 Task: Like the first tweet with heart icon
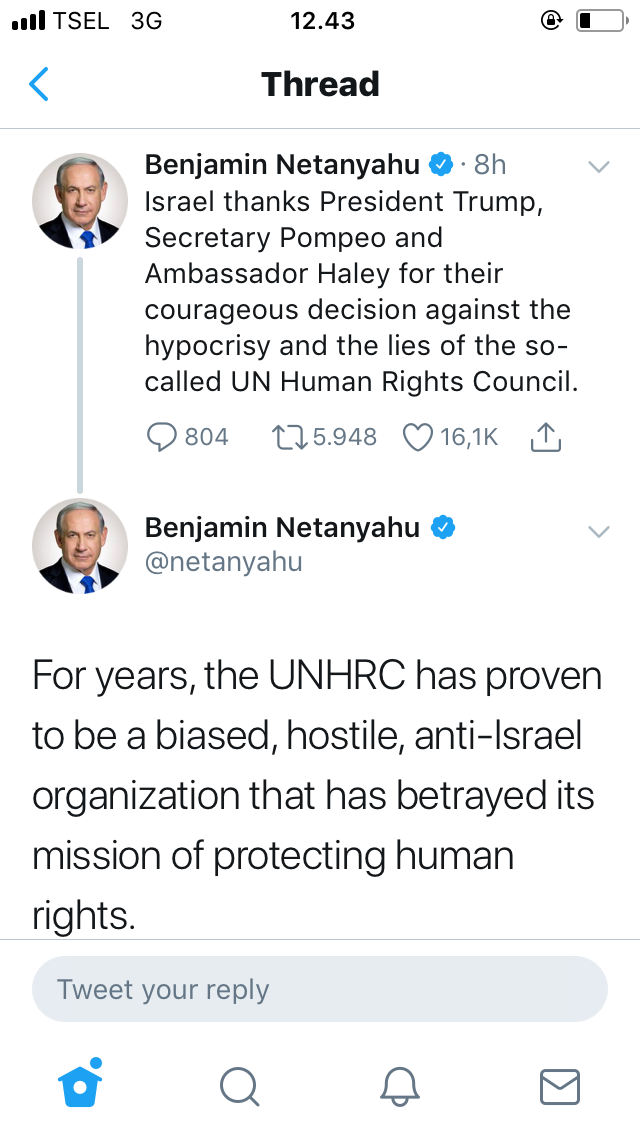point(417,437)
